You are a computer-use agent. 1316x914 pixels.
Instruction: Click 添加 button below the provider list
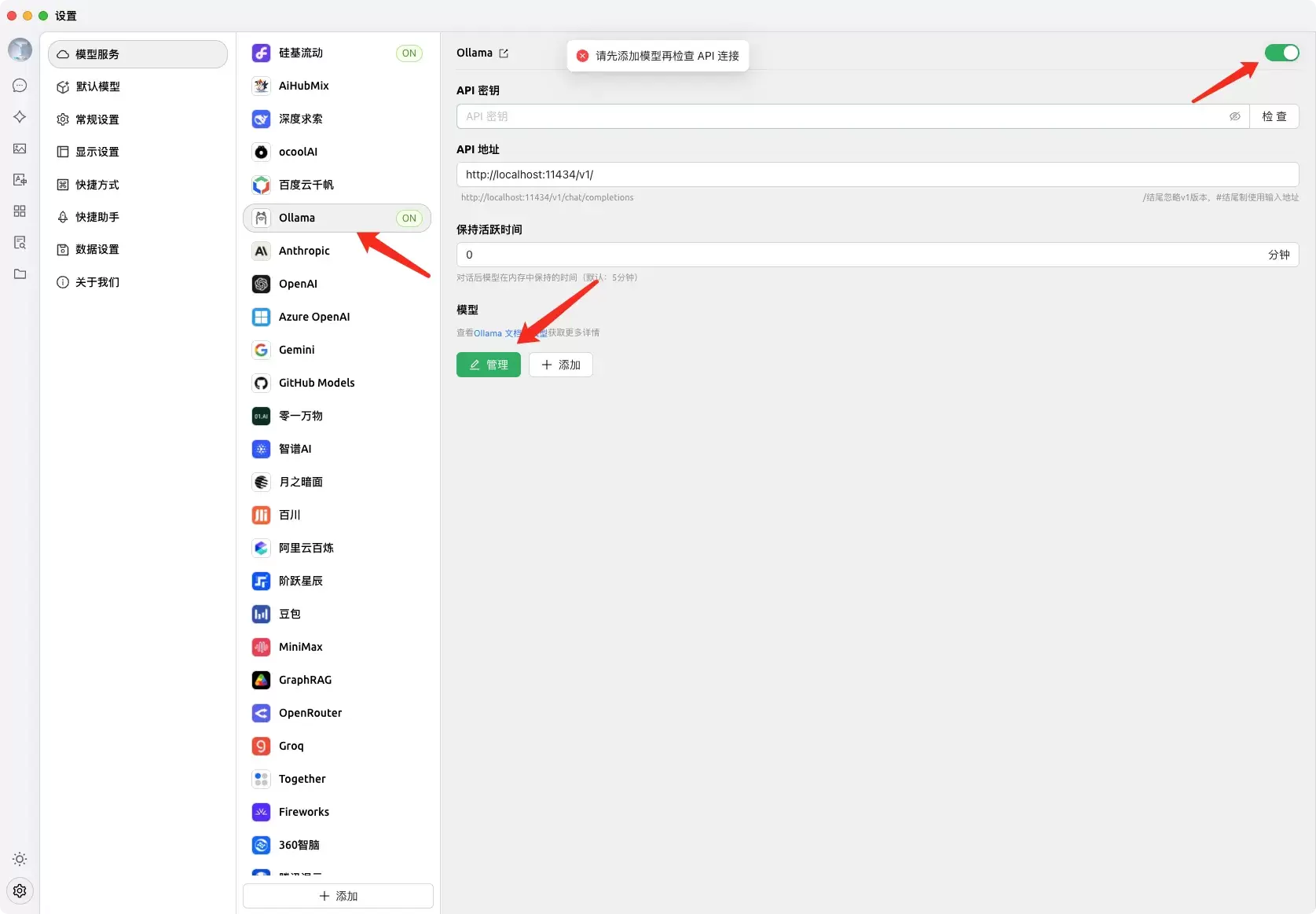click(x=338, y=896)
